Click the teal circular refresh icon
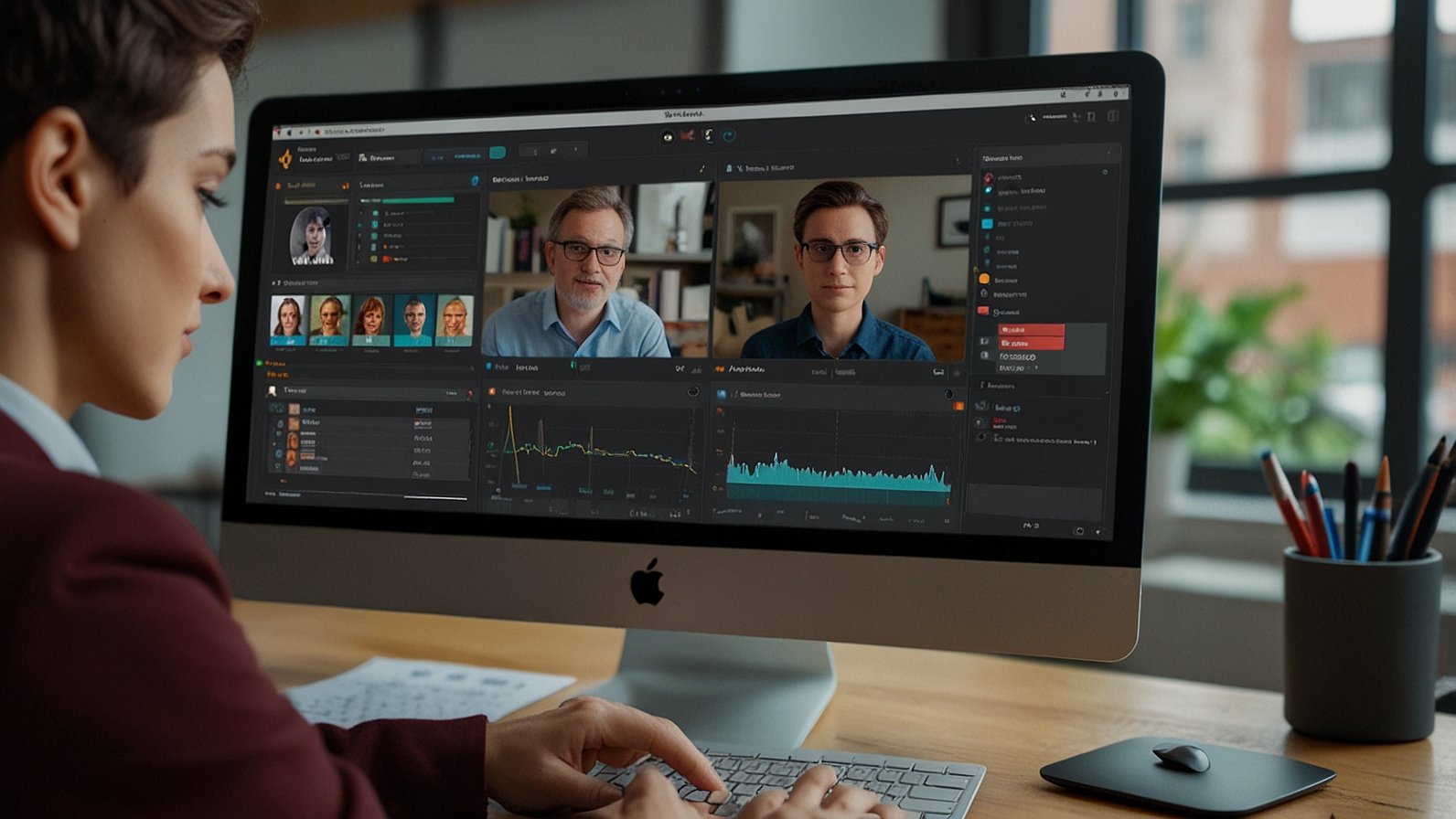1456x819 pixels. [x=729, y=136]
